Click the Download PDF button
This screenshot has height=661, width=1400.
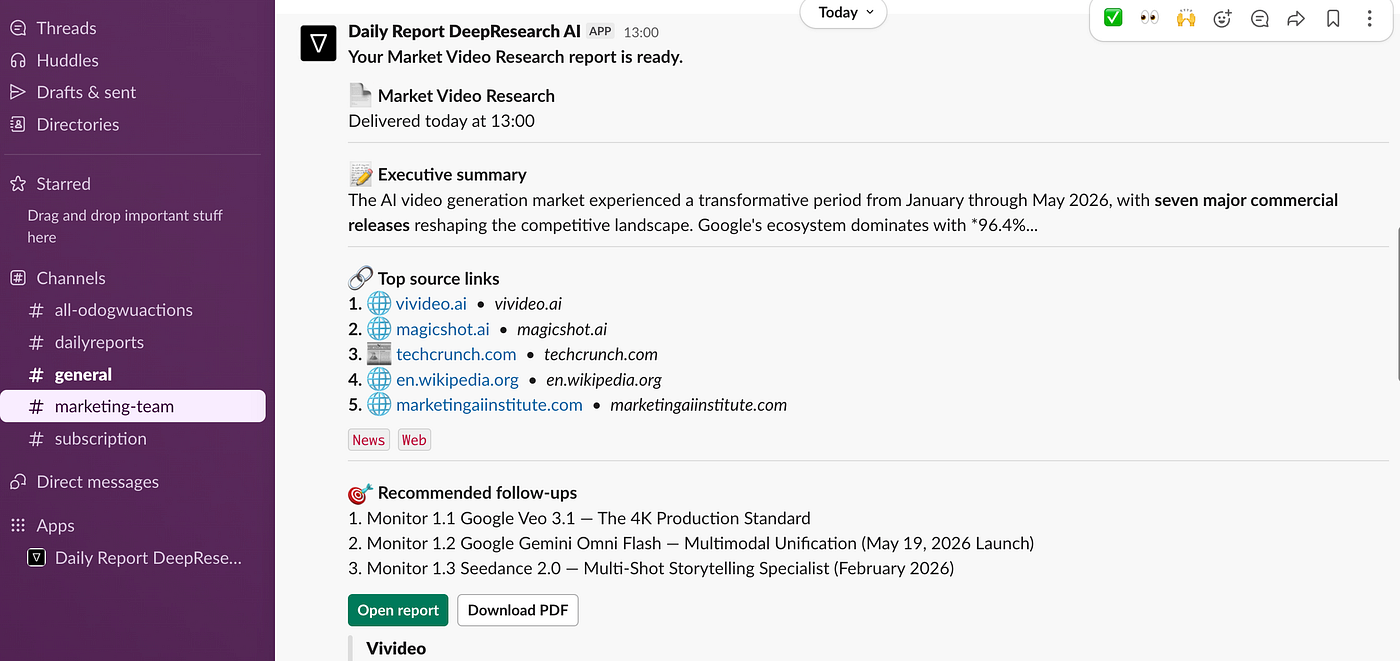(x=518, y=610)
